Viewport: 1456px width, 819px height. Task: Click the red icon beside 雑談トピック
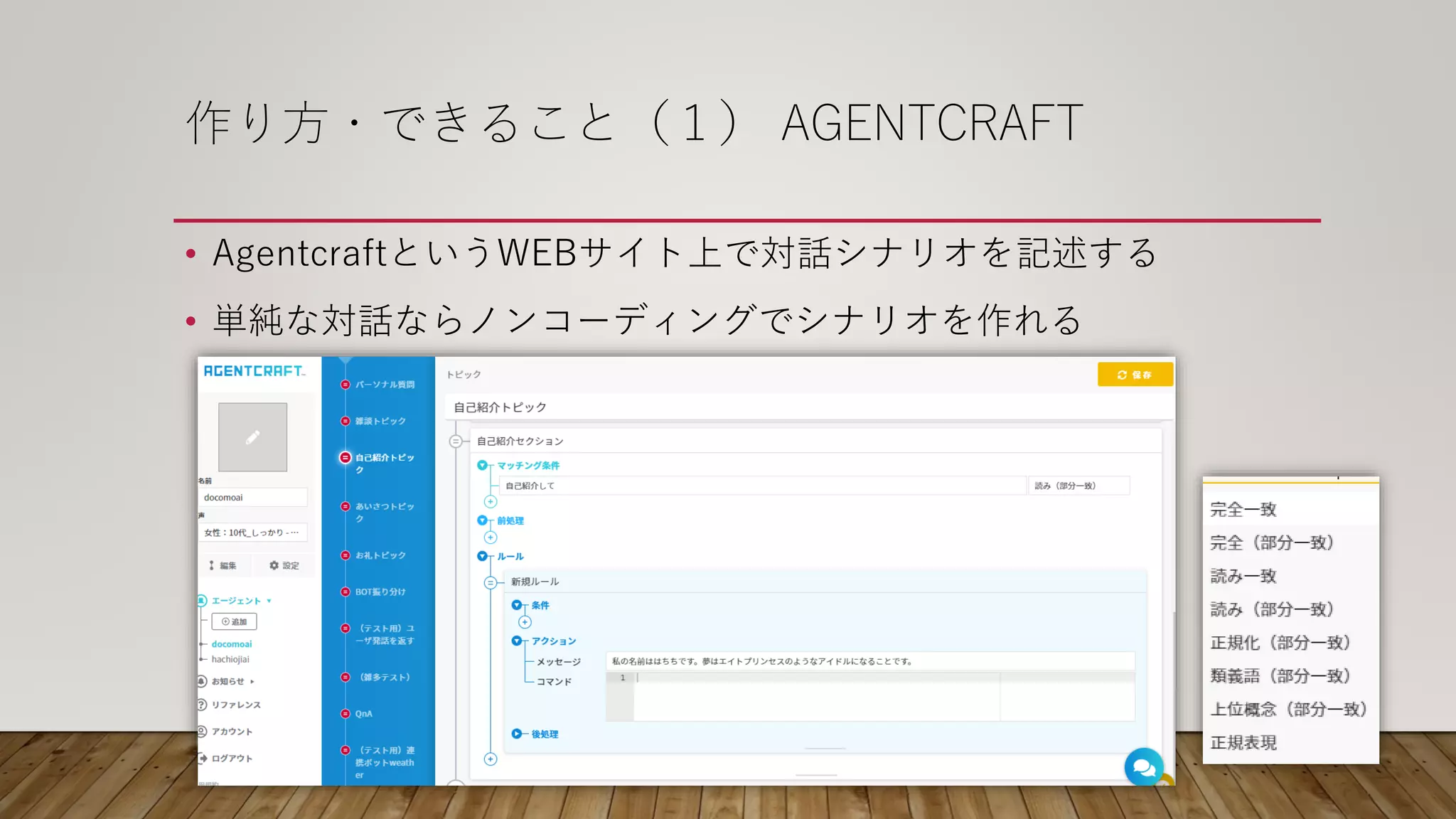point(346,421)
